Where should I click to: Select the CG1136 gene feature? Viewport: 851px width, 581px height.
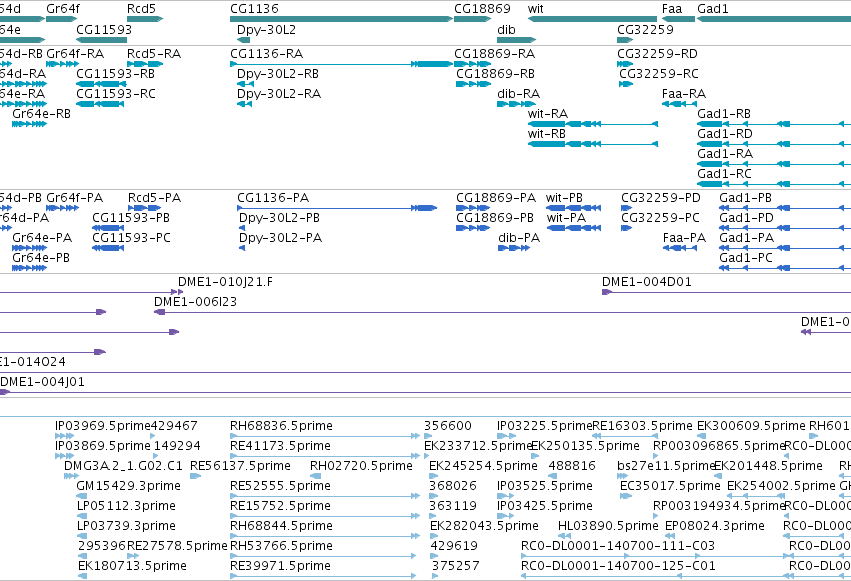tap(341, 19)
